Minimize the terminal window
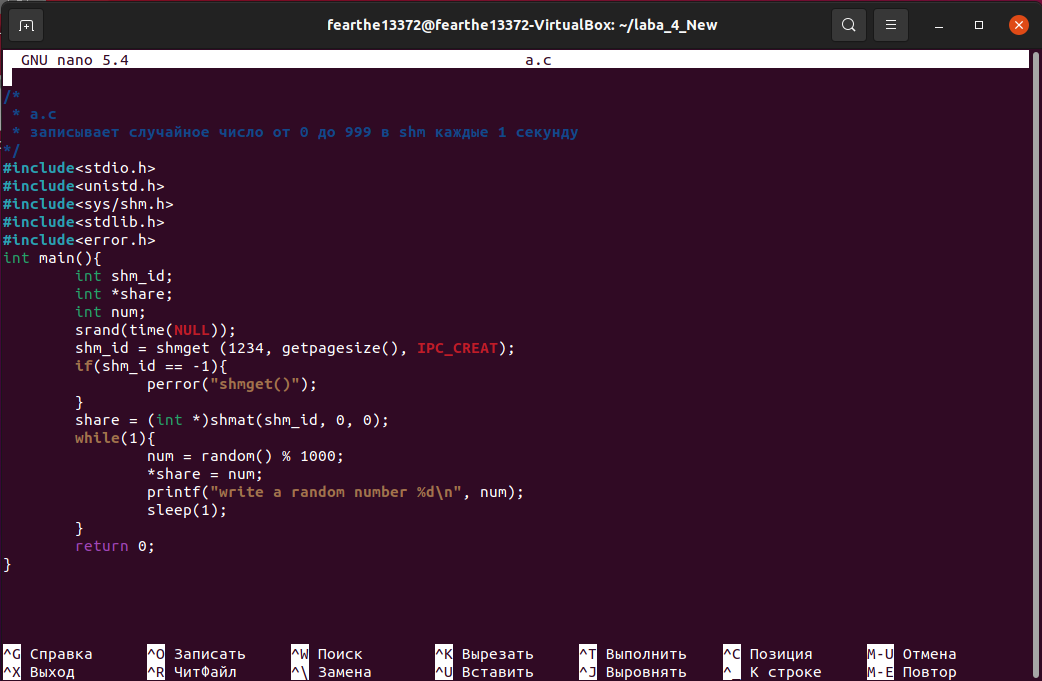This screenshot has height=681, width=1042. 939,25
